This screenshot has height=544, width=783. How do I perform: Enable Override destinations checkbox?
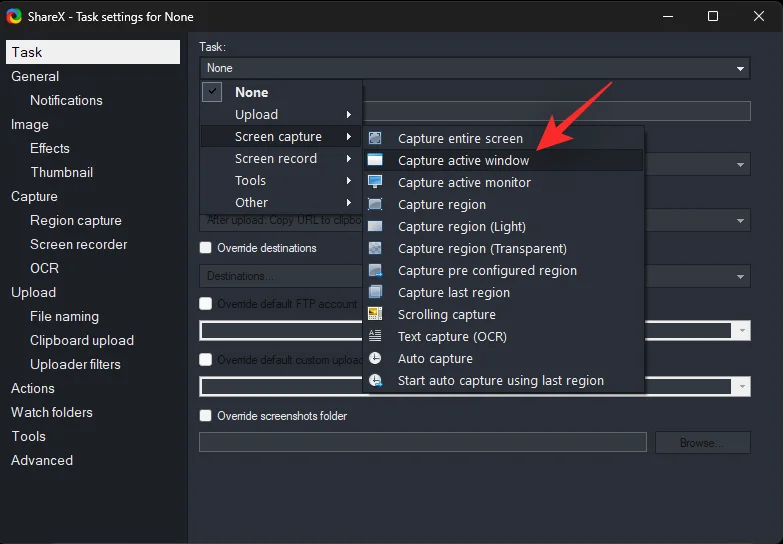(206, 248)
